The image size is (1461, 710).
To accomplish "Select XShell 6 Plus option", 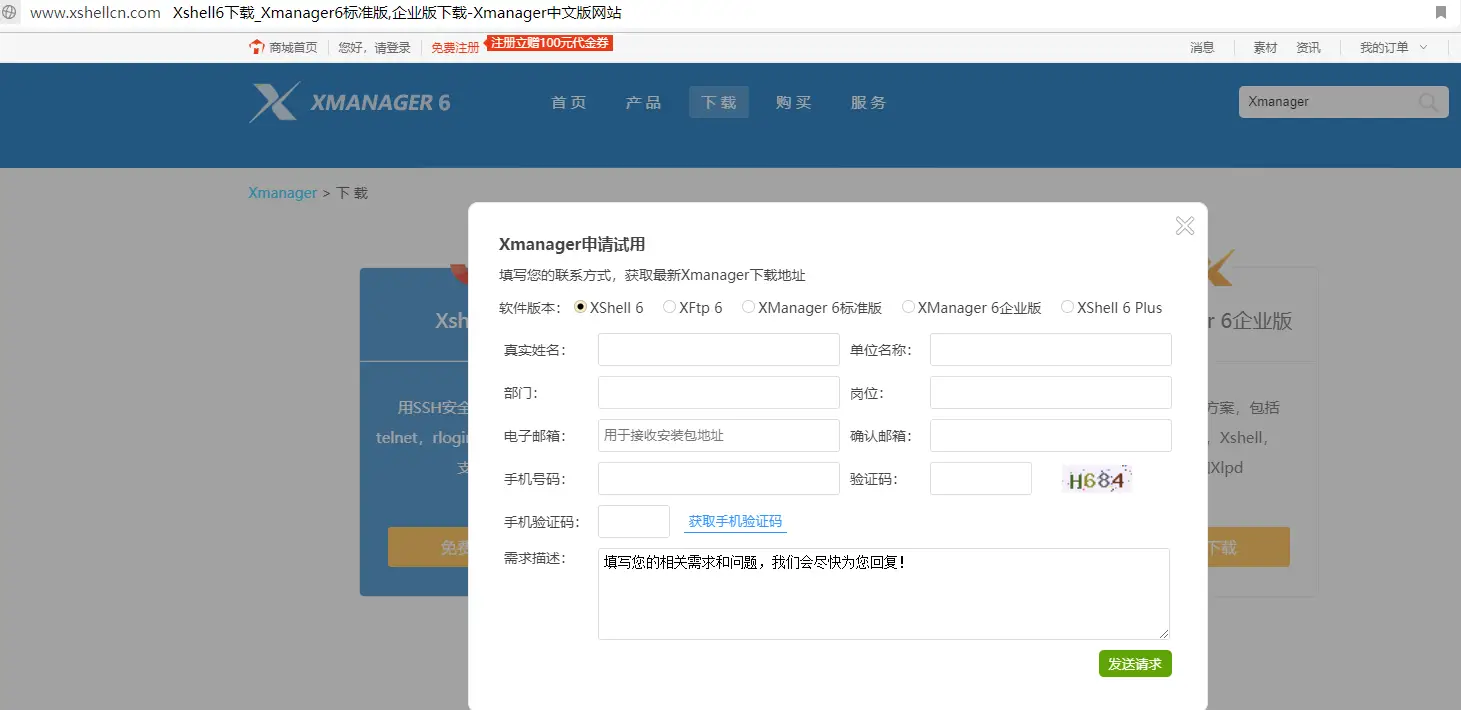I will pos(1067,307).
